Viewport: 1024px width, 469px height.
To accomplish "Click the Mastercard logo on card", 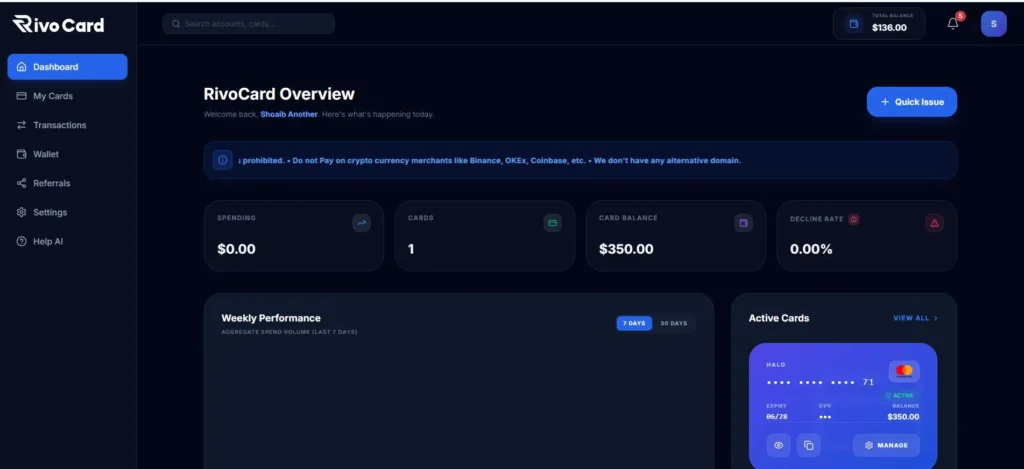I will (904, 371).
